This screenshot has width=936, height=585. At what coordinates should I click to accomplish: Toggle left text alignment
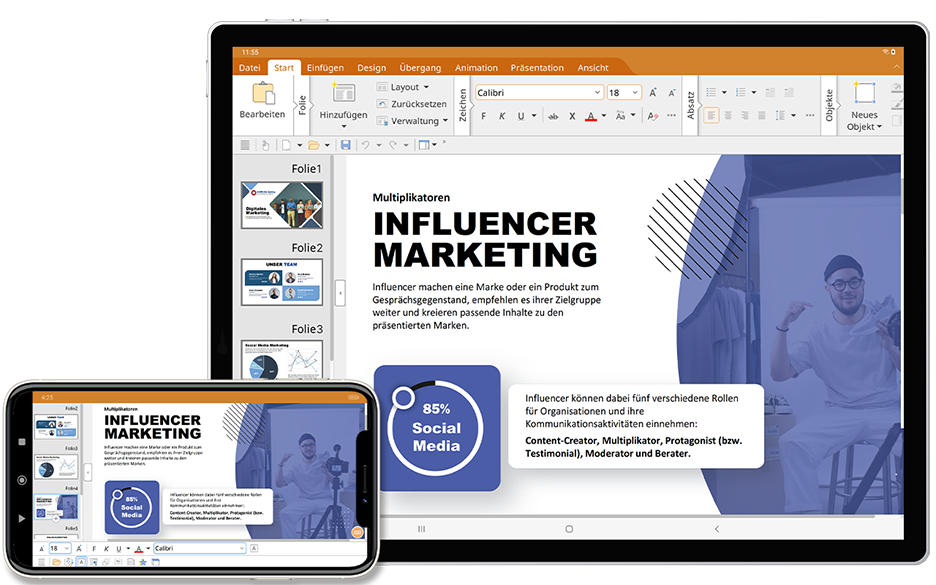(710, 115)
